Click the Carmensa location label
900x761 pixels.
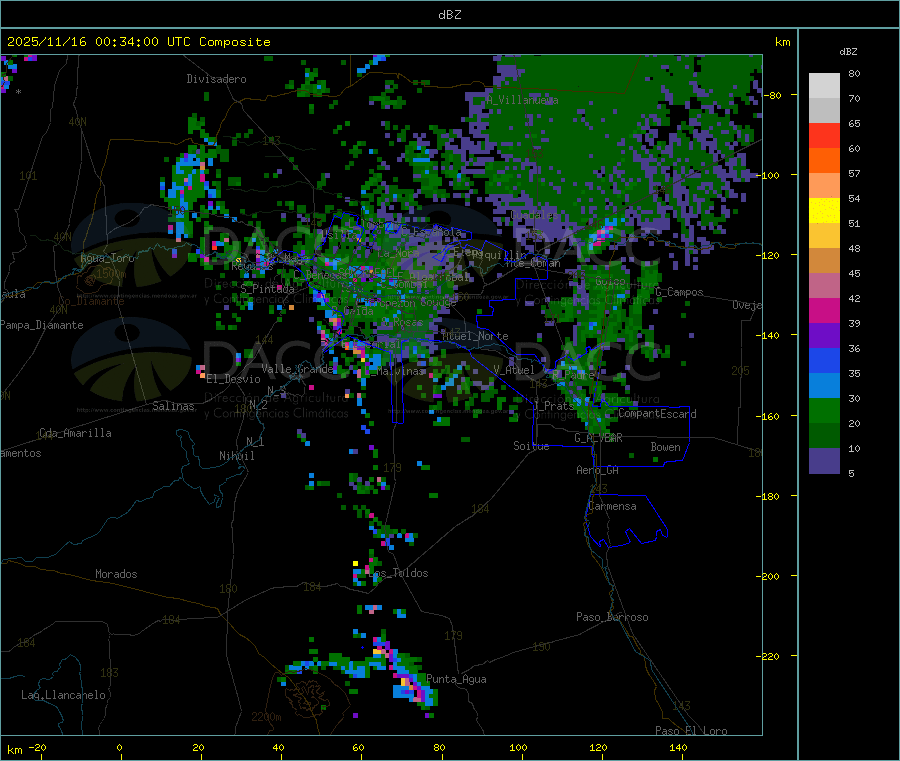(612, 507)
